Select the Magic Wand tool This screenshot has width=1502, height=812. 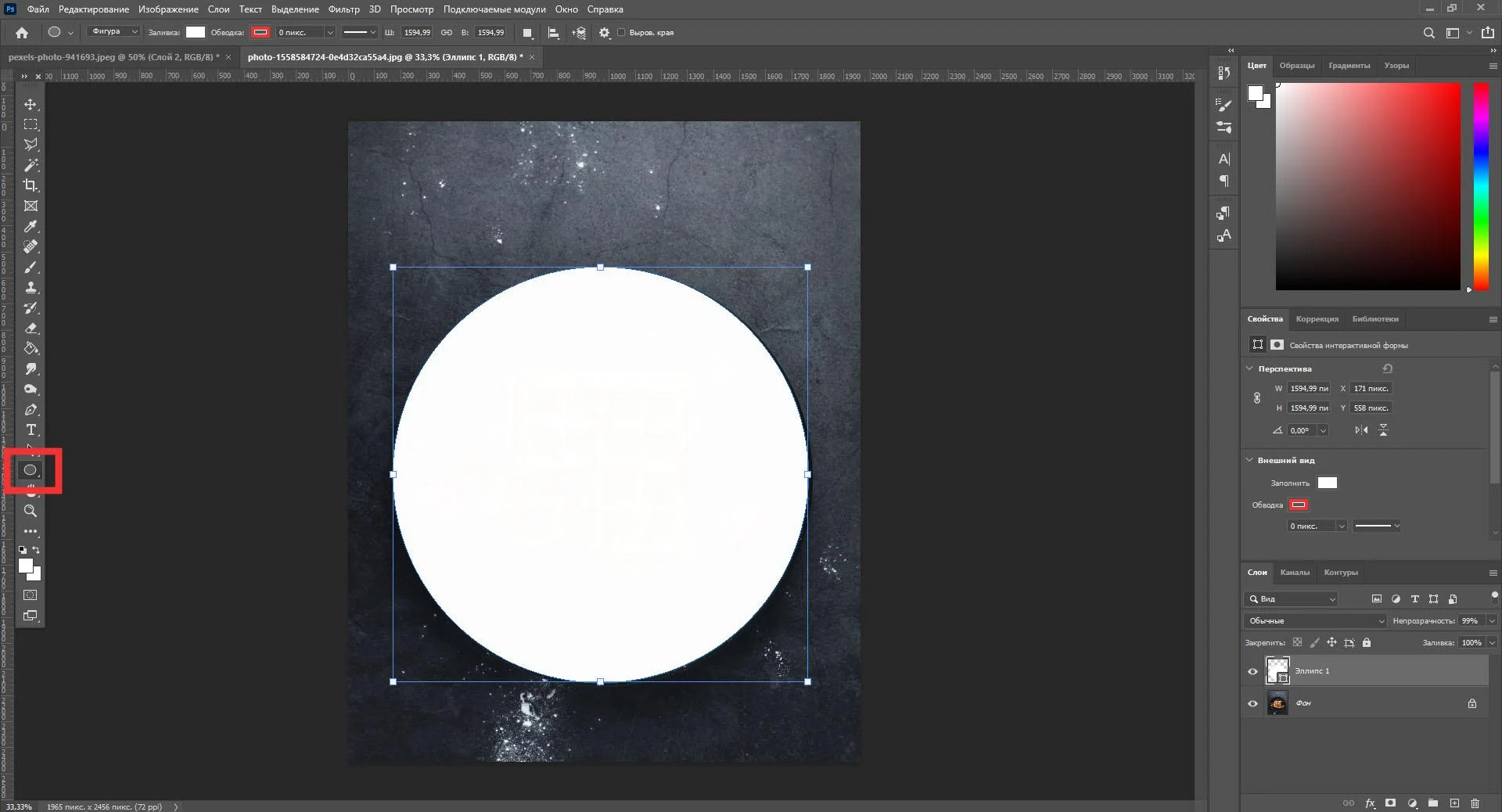(x=31, y=165)
